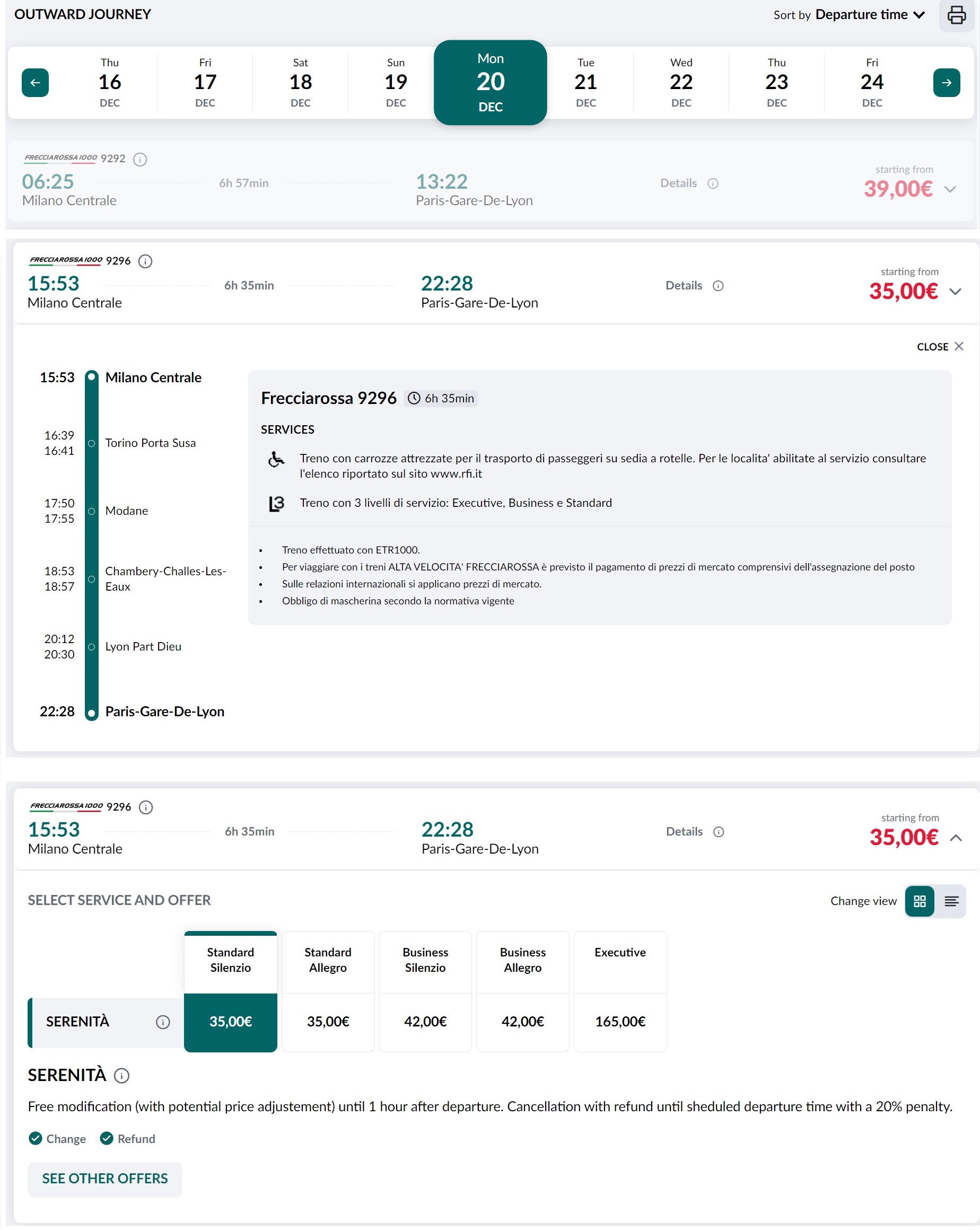Click the wheelchair accessibility service icon
Image resolution: width=980 pixels, height=1230 pixels.
point(276,459)
